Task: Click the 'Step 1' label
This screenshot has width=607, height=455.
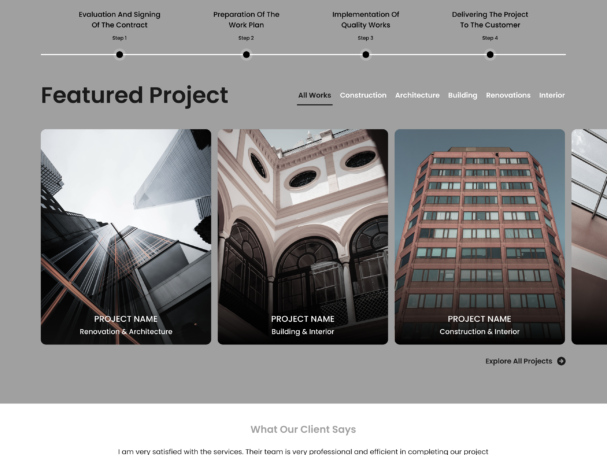Action: pos(119,38)
